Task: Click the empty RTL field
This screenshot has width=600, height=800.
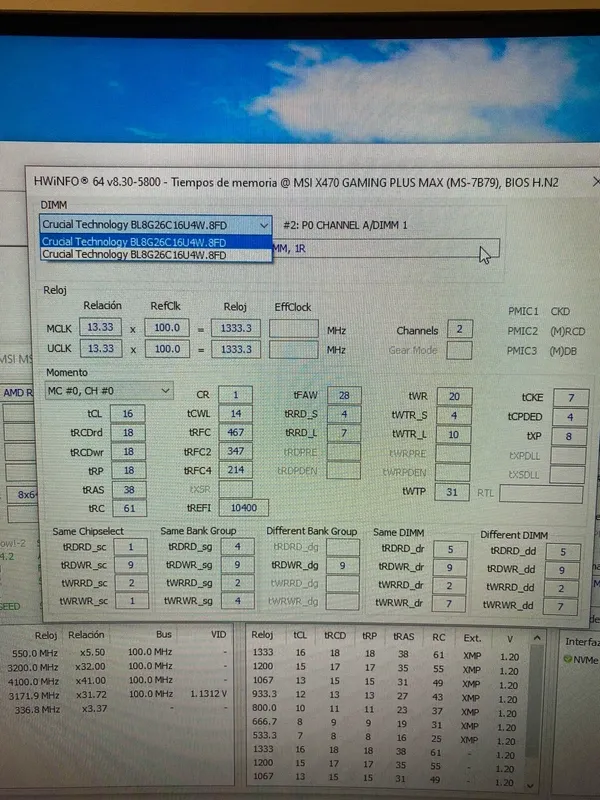Action: [x=541, y=494]
